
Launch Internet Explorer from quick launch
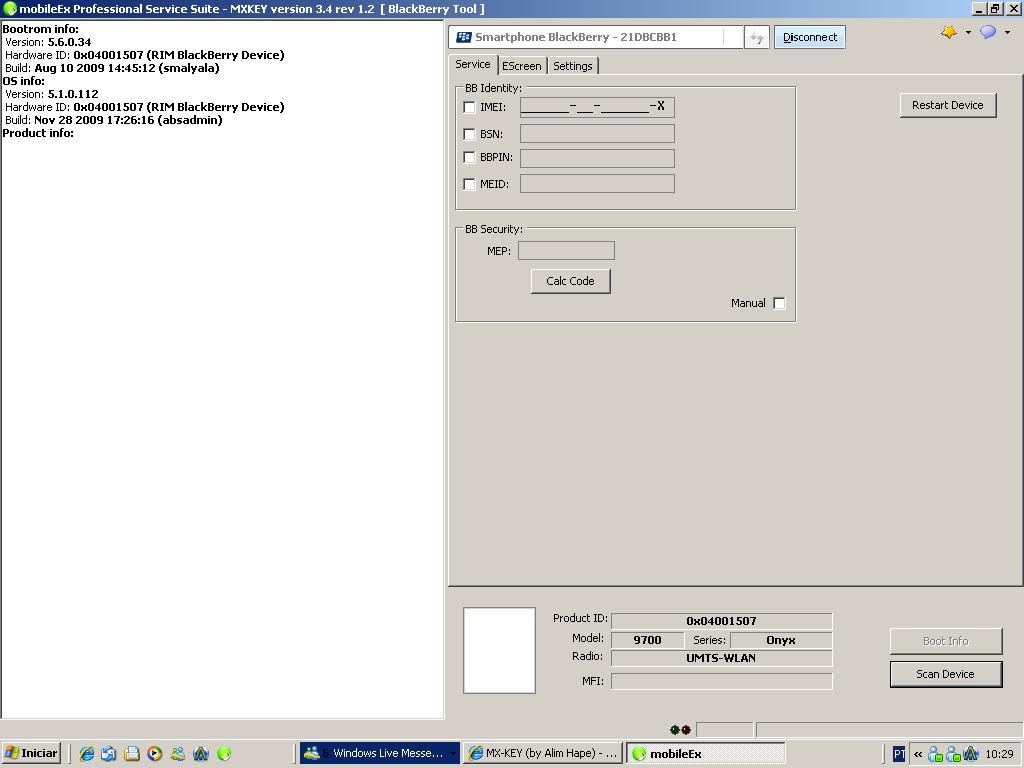86,754
